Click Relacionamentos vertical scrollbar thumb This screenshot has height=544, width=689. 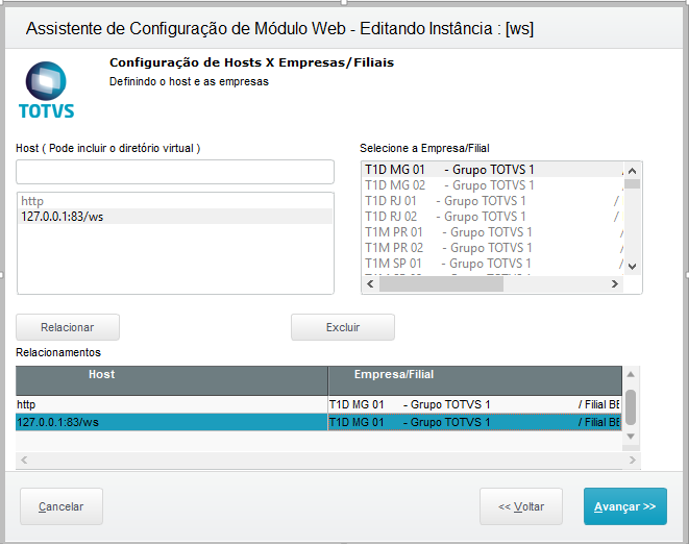tap(631, 407)
